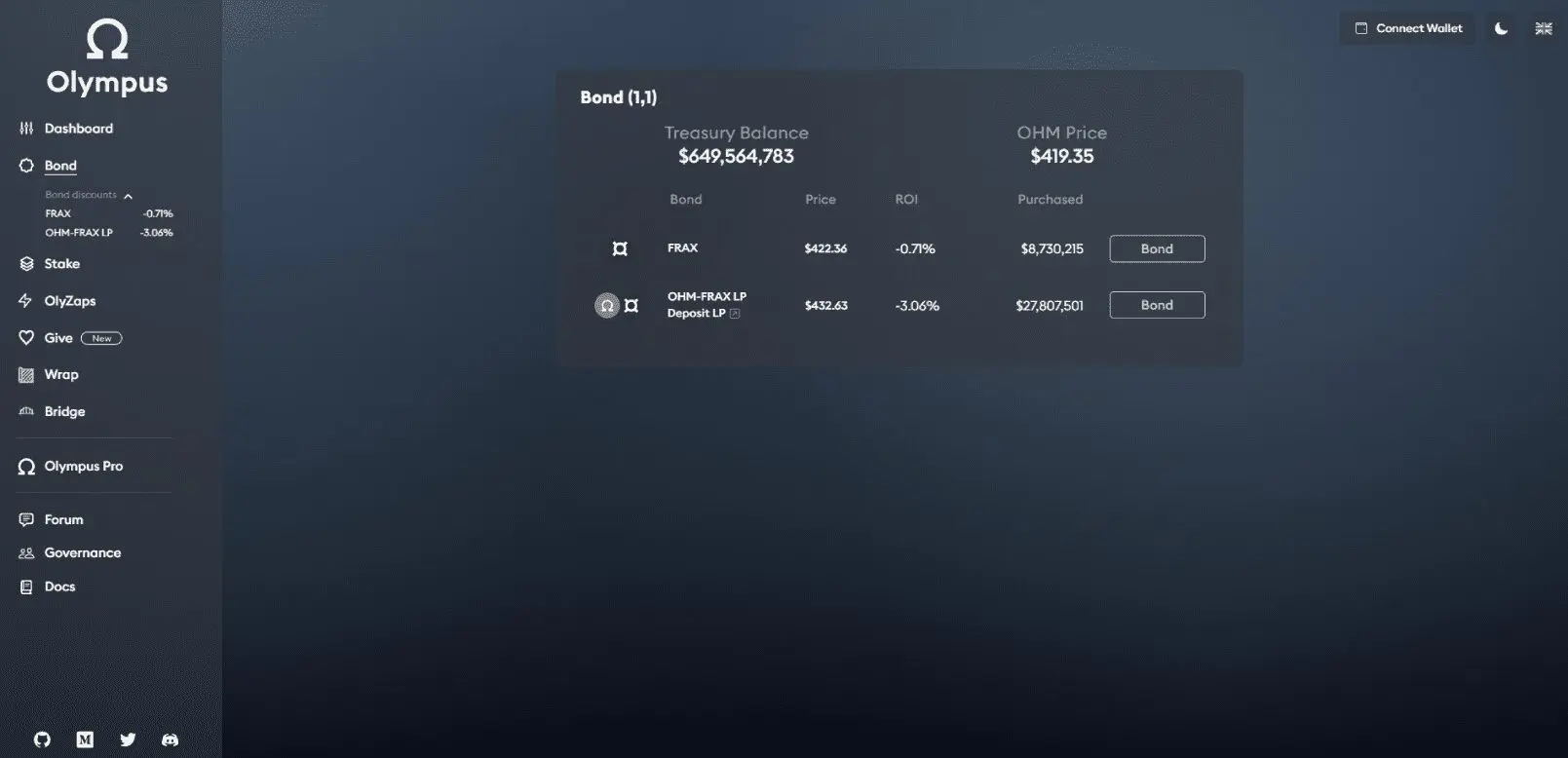
Task: Open the language selector flag icon
Action: click(1544, 29)
